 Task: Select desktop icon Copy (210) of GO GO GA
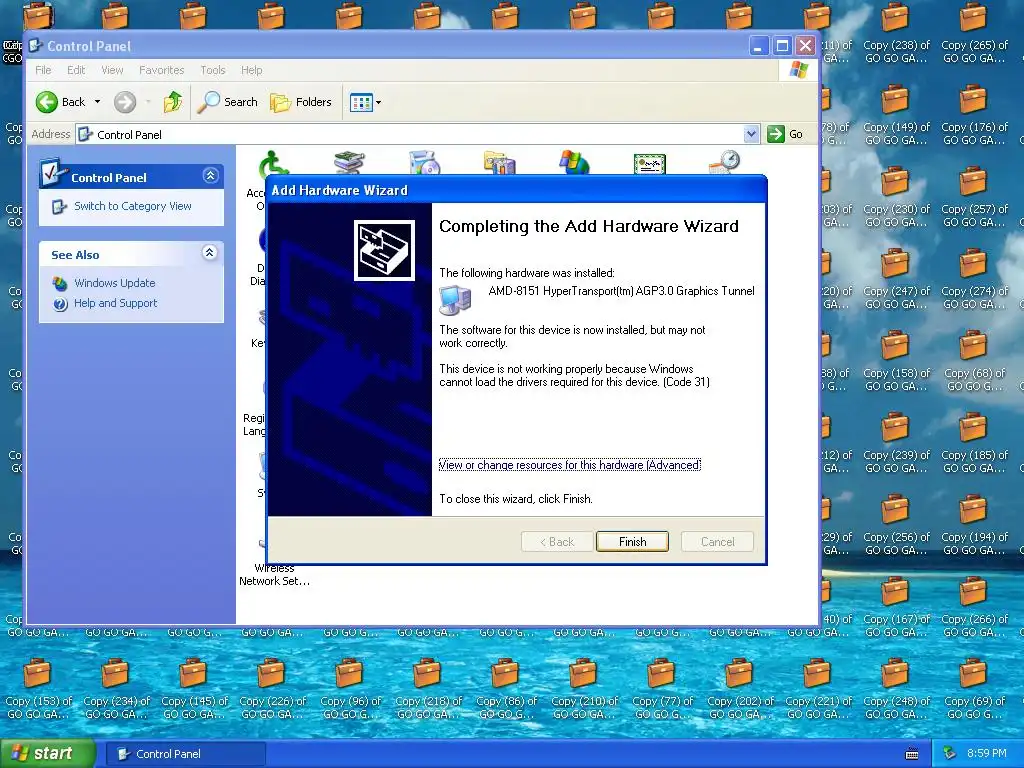[584, 689]
